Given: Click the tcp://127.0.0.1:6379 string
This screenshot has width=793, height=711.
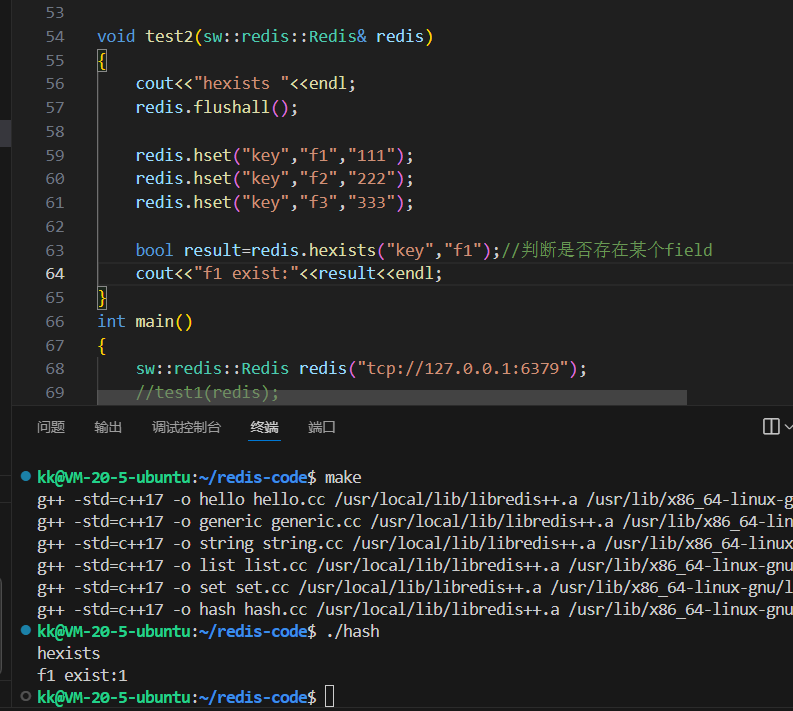Looking at the screenshot, I should coord(463,369).
